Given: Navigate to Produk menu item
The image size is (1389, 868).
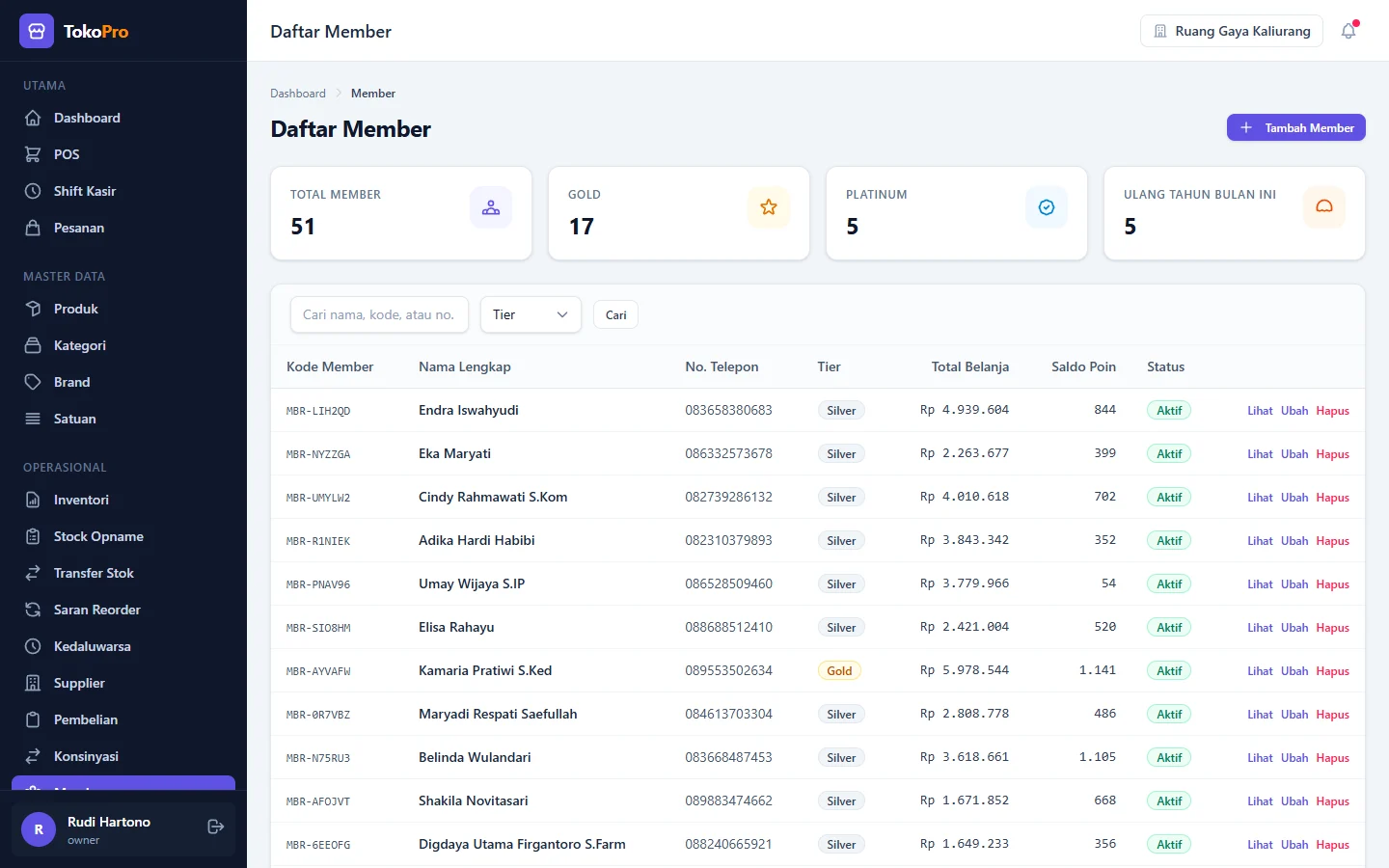Looking at the screenshot, I should pos(123,309).
